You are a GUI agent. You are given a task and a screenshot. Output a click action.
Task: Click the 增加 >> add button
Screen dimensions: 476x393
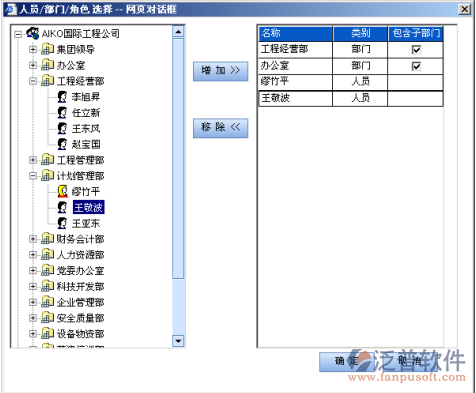pos(220,71)
